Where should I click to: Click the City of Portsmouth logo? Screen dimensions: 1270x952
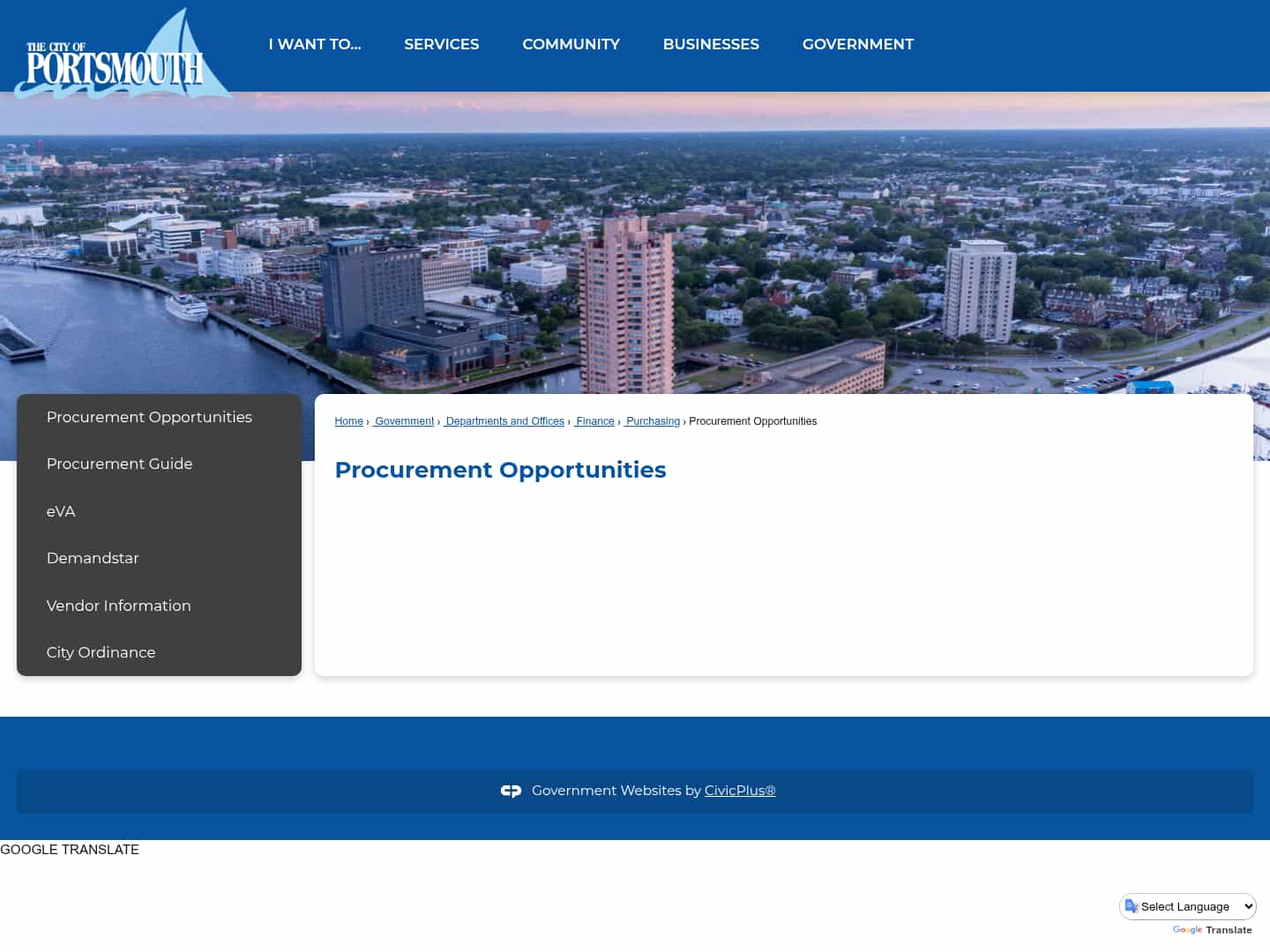click(x=123, y=54)
